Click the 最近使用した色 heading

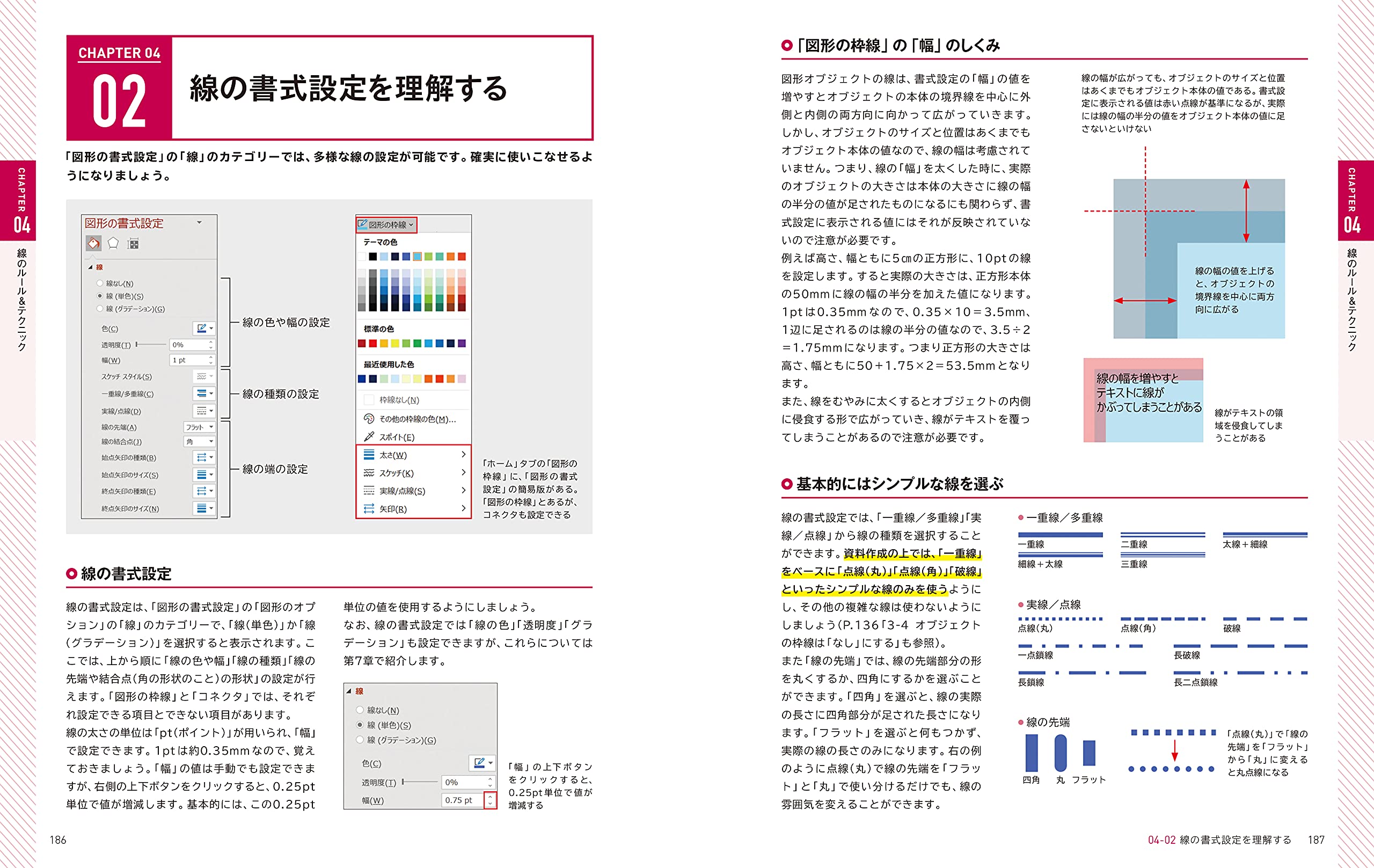(x=389, y=364)
